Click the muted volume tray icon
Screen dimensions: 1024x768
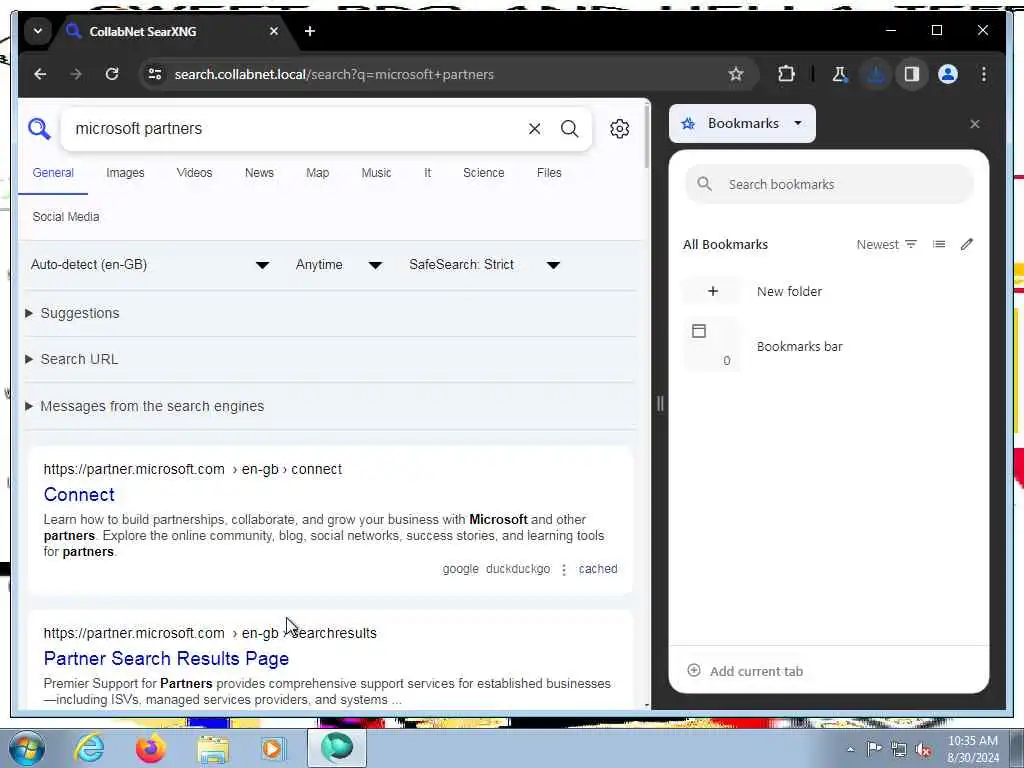pyautogui.click(x=923, y=749)
